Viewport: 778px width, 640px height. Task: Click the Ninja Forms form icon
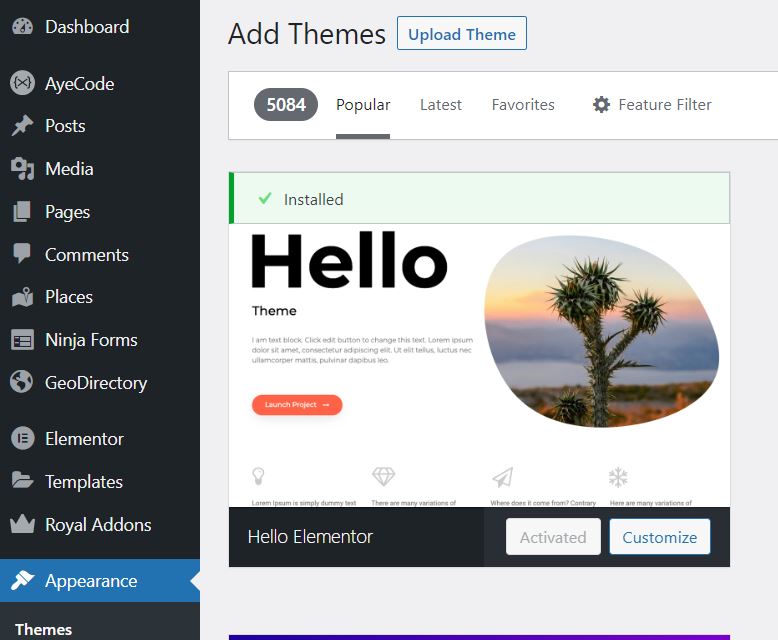point(22,340)
